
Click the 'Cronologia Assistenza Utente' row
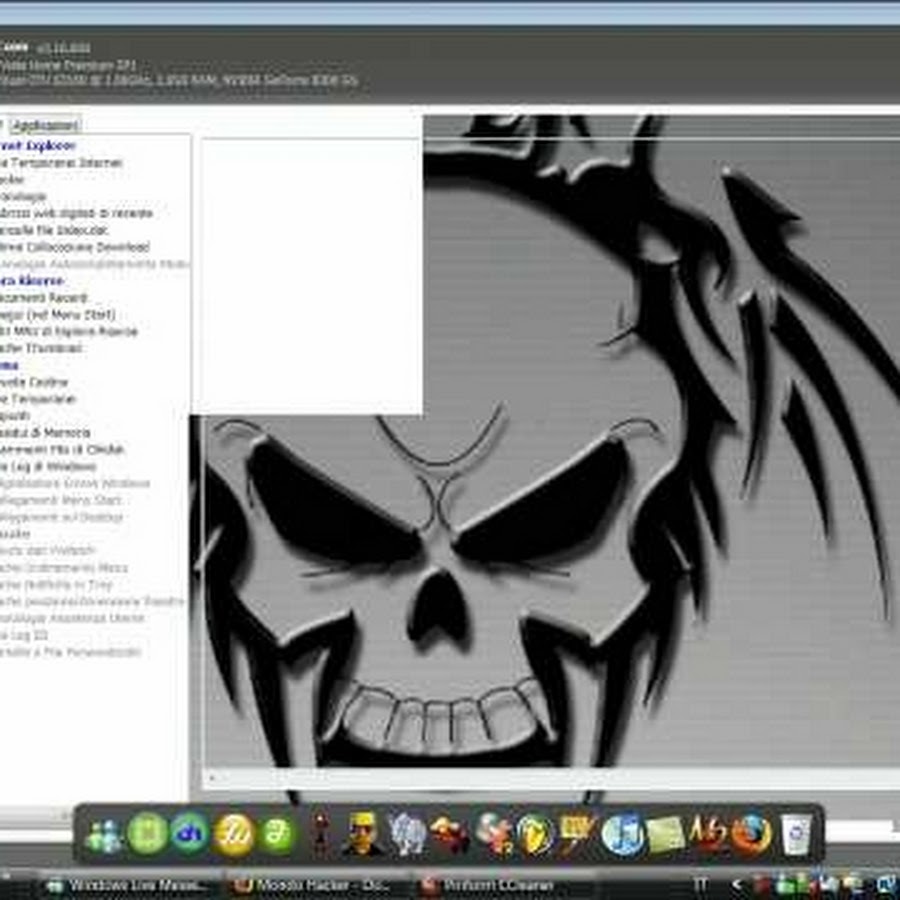[x=72, y=618]
